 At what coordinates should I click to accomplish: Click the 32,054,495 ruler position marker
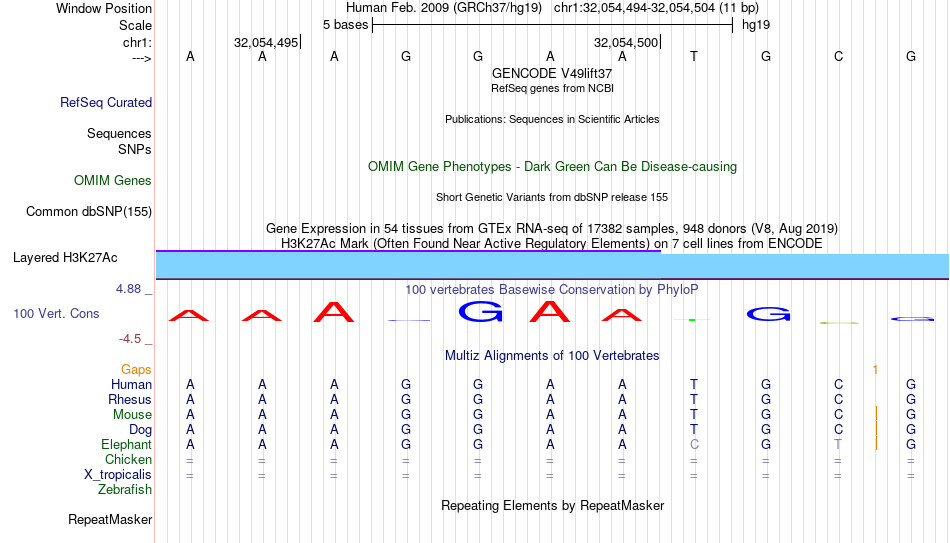(266, 42)
